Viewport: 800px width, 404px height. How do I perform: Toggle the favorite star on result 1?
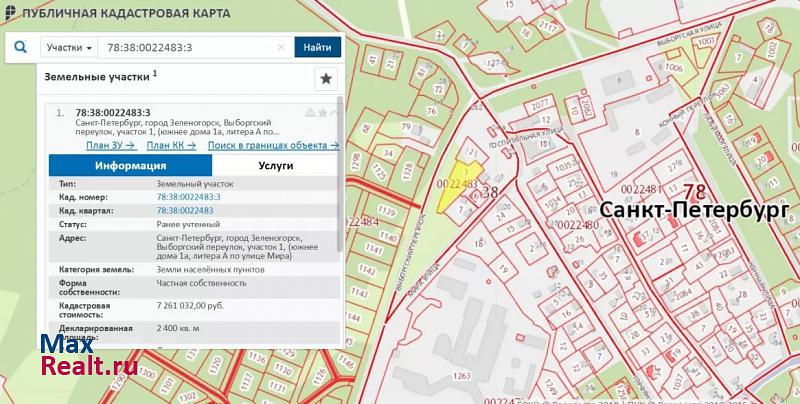[x=322, y=112]
